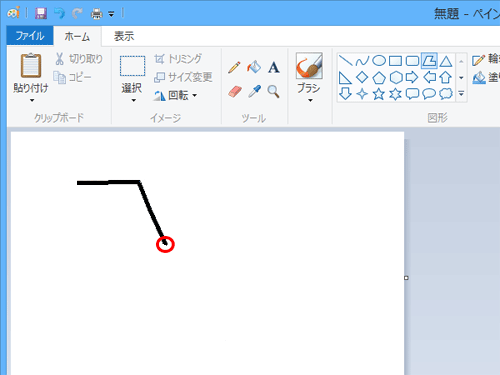Switch to the ホーム tab

[77, 36]
